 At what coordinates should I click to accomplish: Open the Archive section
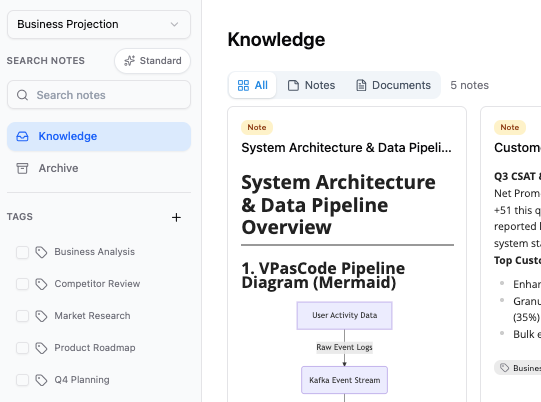tap(99, 168)
